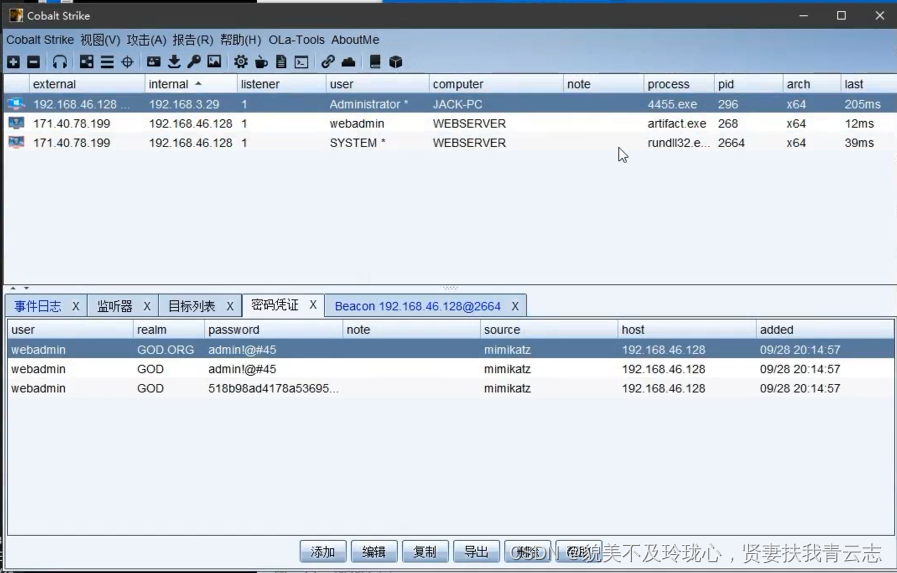The image size is (897, 573).
Task: Click the document Office macro icon
Action: coord(281,62)
